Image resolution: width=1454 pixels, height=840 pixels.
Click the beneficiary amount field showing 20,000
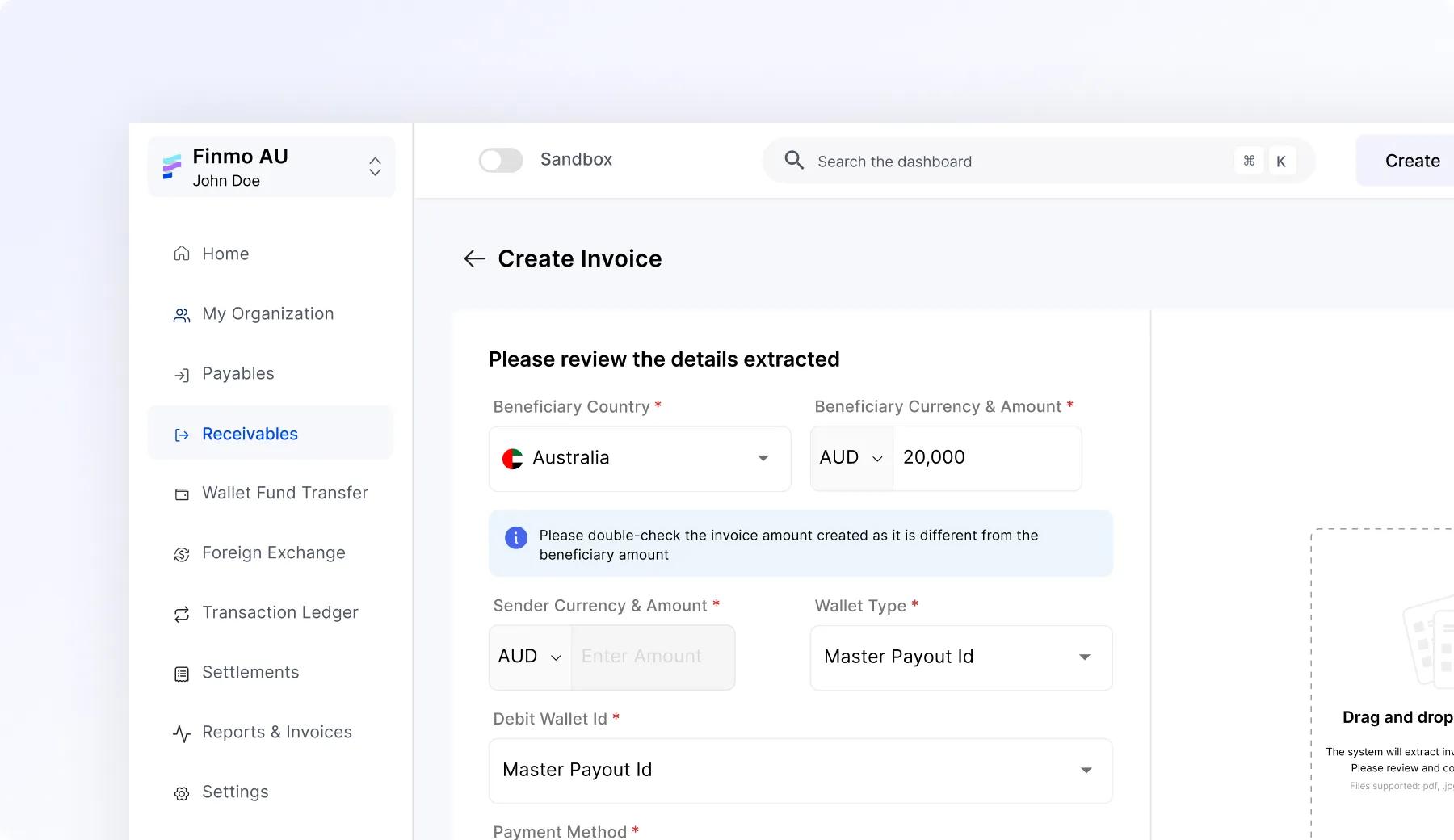click(985, 458)
